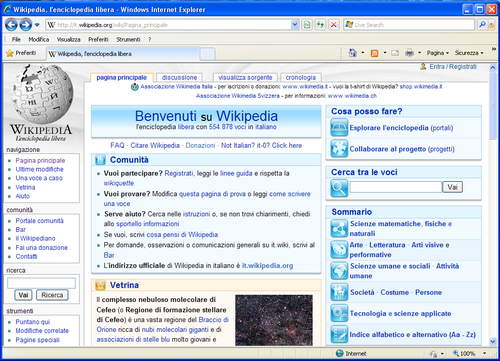Open the Cefeo nebula thumbnail image
Screen dimensions: 500x361
coord(274,320)
